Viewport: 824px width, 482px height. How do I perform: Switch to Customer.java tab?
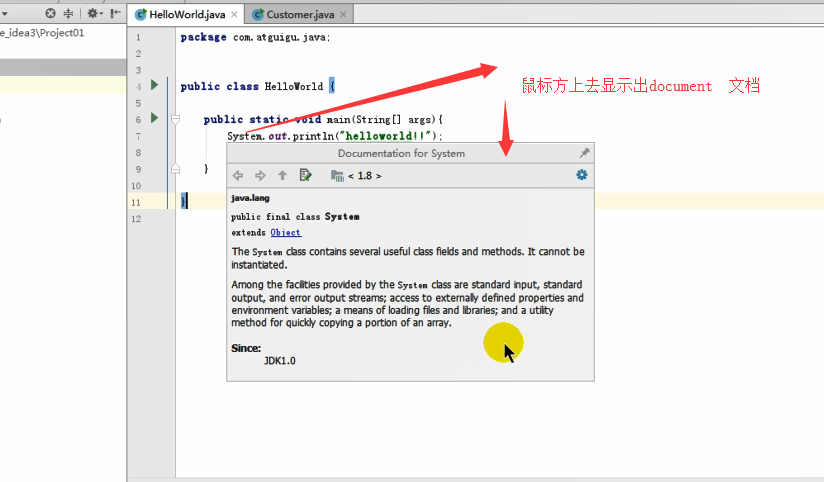tap(300, 14)
